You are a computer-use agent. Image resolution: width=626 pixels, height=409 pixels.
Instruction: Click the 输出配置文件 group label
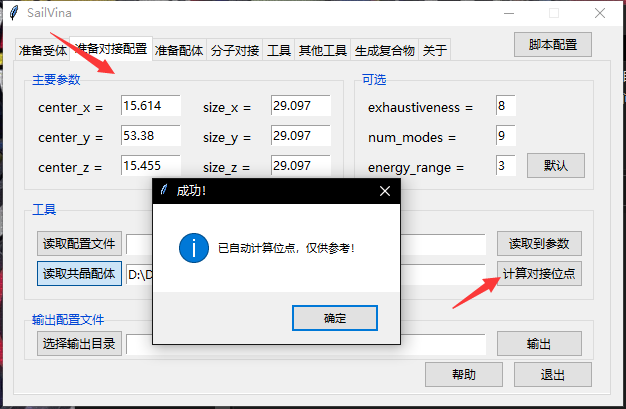tap(68, 320)
